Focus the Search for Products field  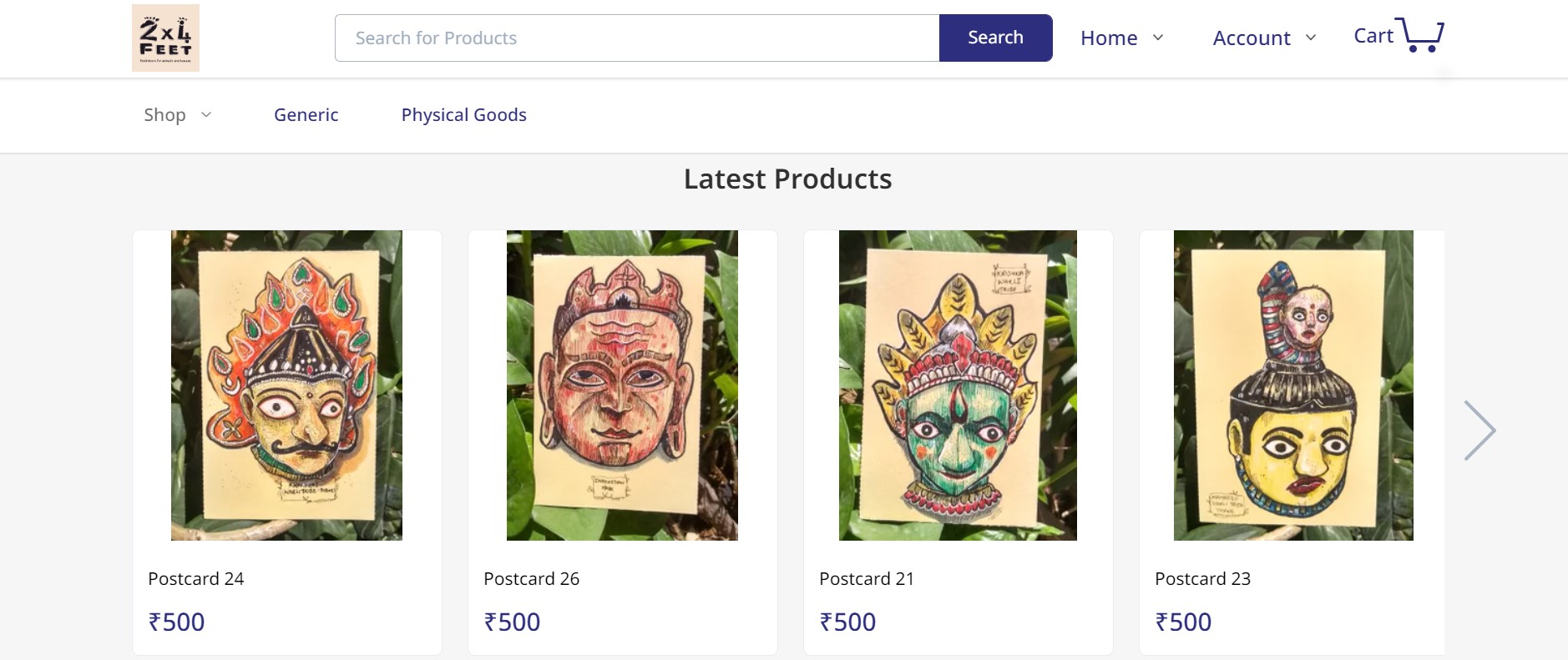coord(637,38)
